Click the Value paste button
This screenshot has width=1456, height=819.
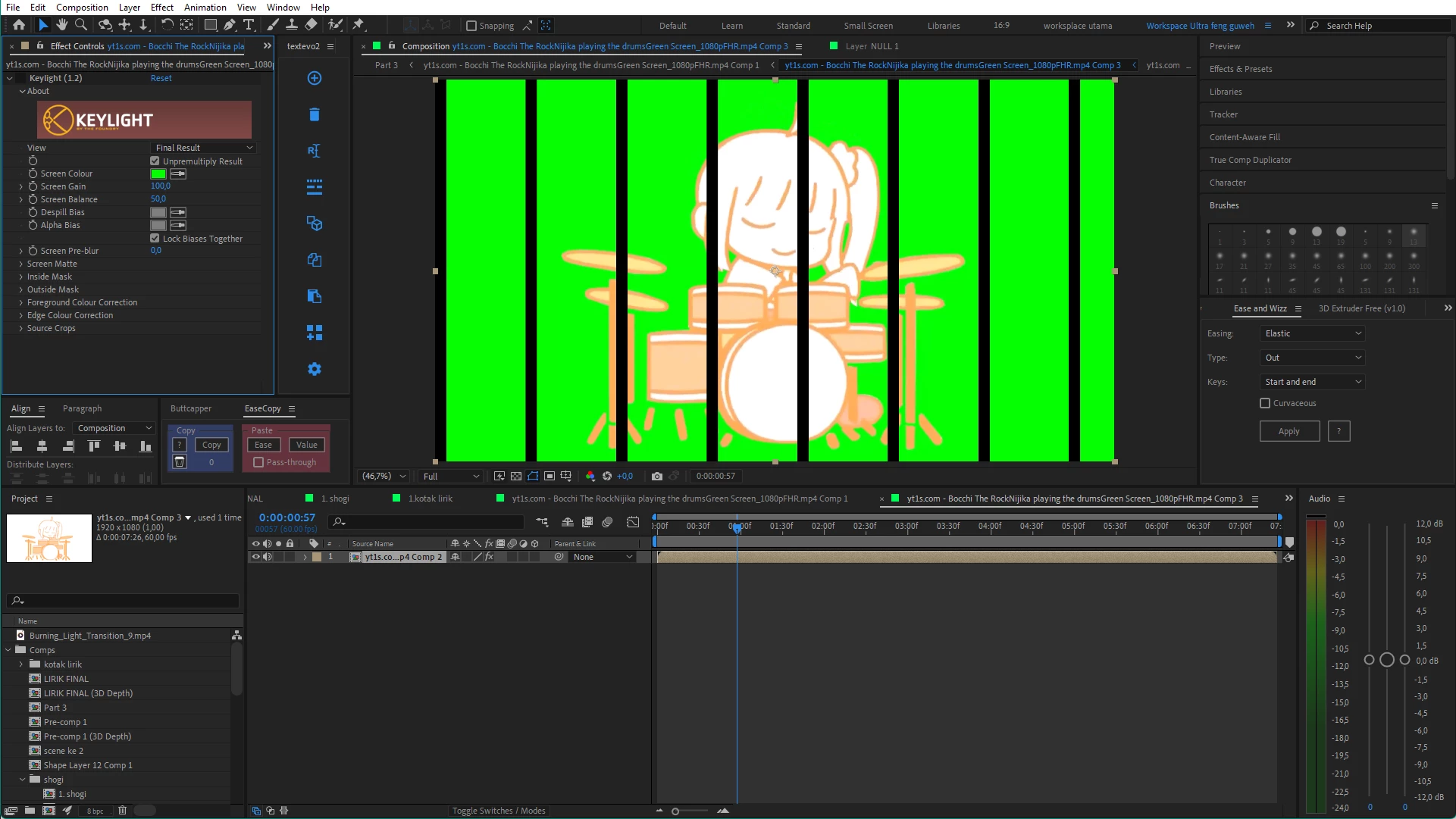(x=307, y=445)
